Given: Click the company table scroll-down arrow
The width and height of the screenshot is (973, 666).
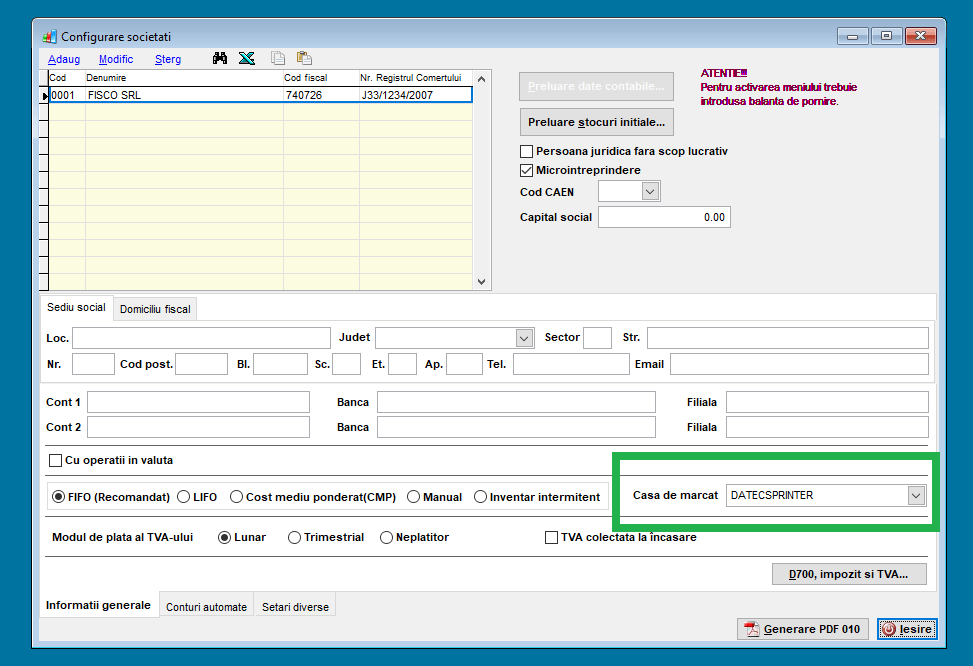Looking at the screenshot, I should 482,282.
